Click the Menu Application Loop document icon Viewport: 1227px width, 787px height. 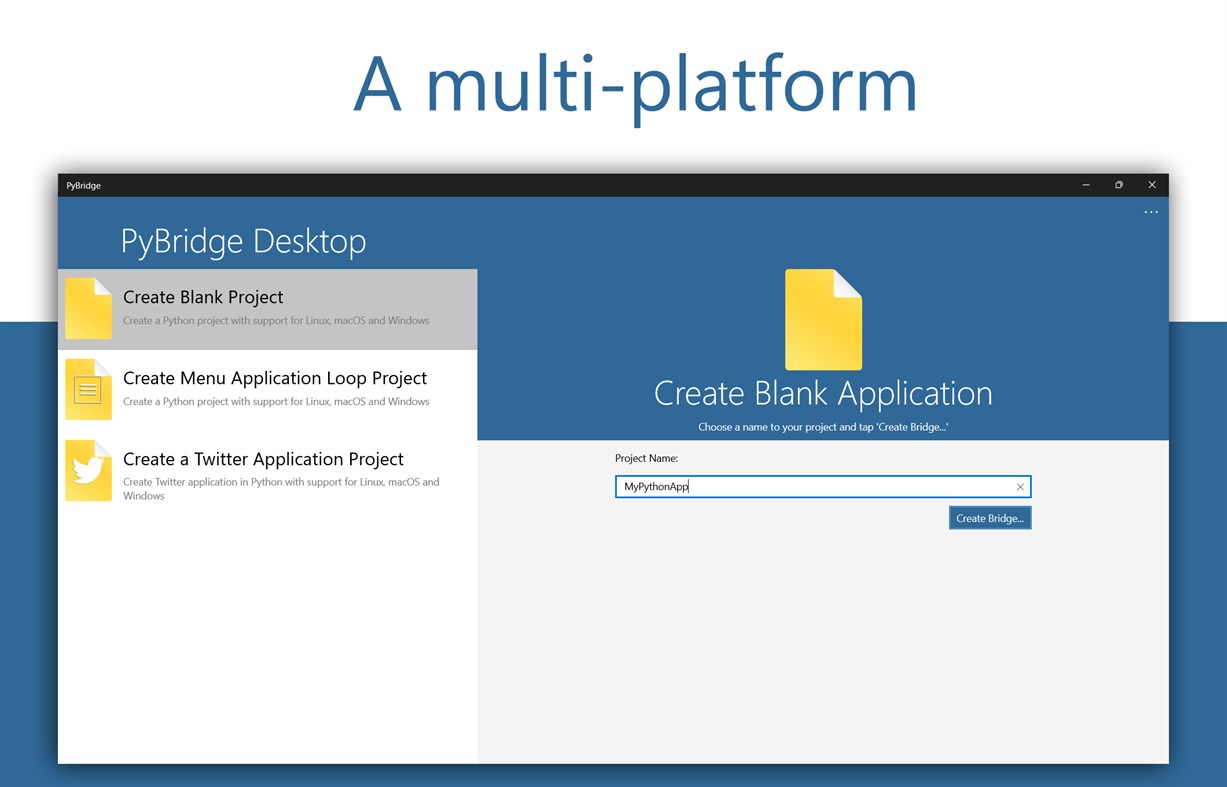click(88, 390)
